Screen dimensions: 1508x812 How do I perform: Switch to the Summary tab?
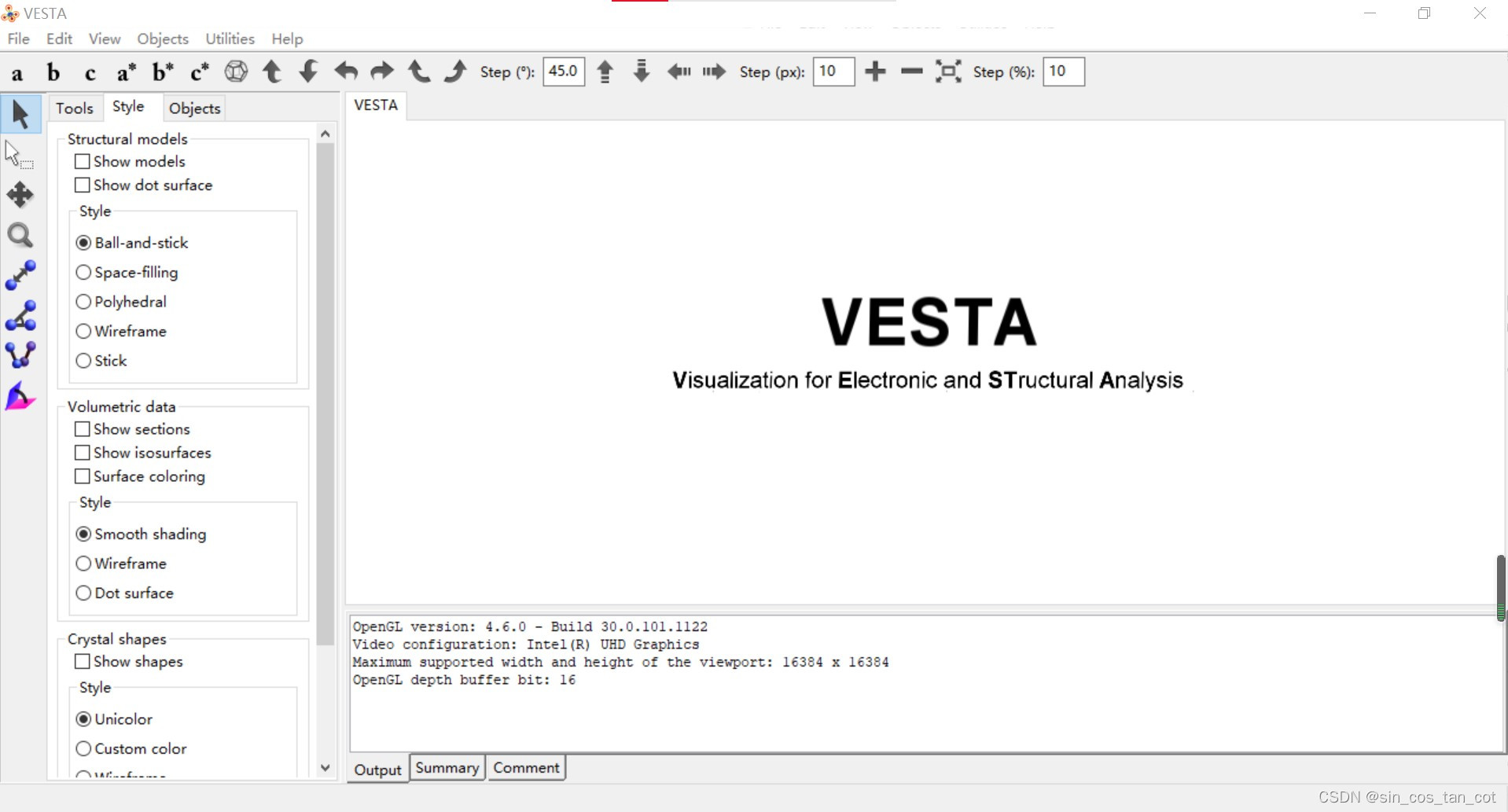(x=447, y=768)
